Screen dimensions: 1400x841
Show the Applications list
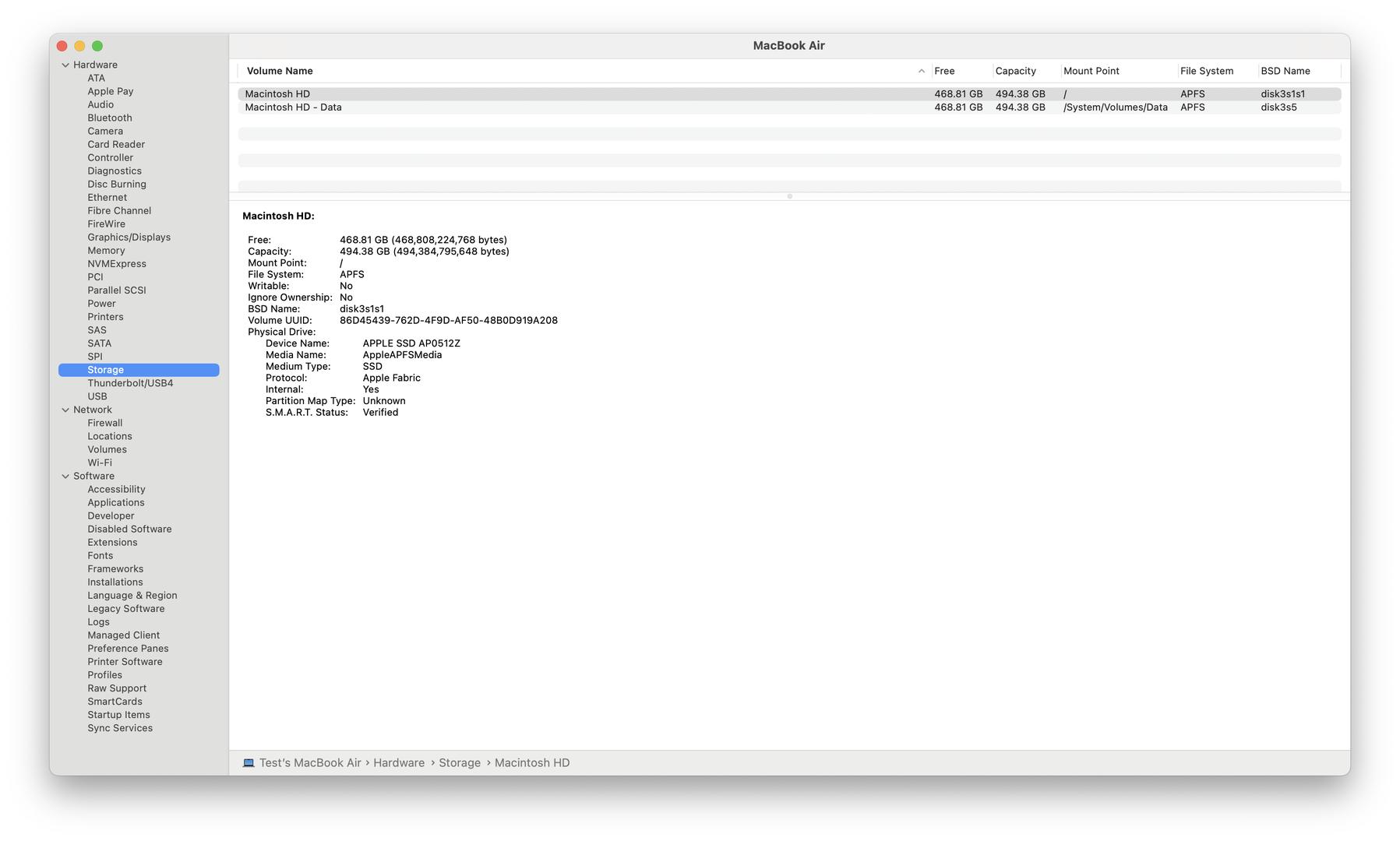point(116,503)
